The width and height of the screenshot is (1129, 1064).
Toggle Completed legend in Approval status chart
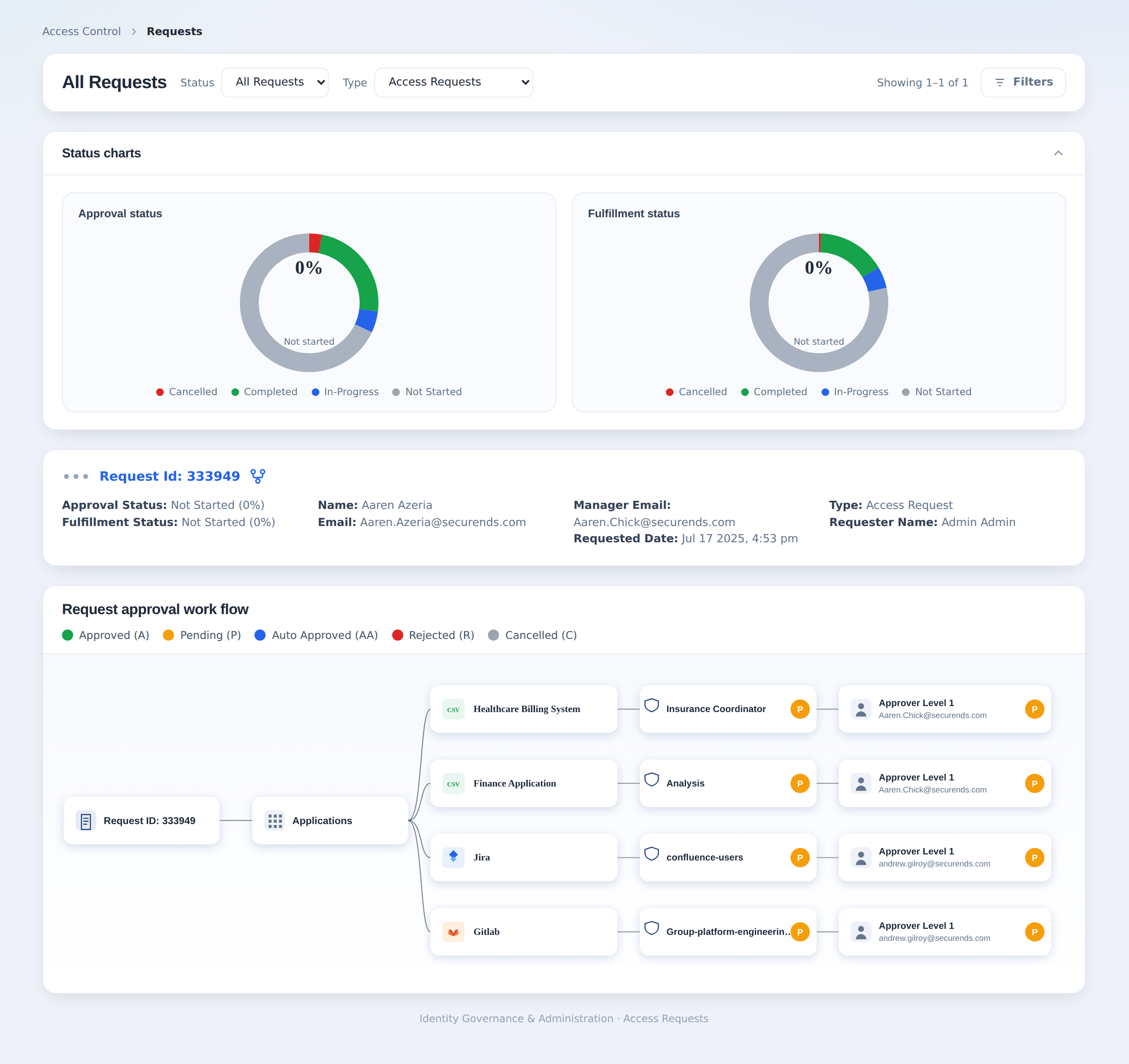[x=264, y=392]
